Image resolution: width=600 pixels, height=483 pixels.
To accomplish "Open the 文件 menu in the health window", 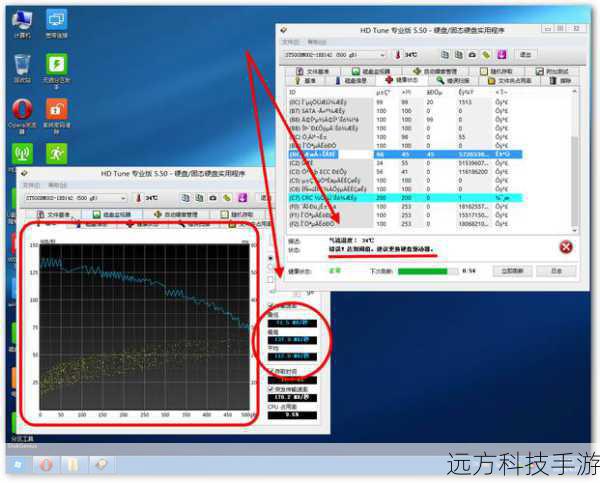I will (290, 42).
